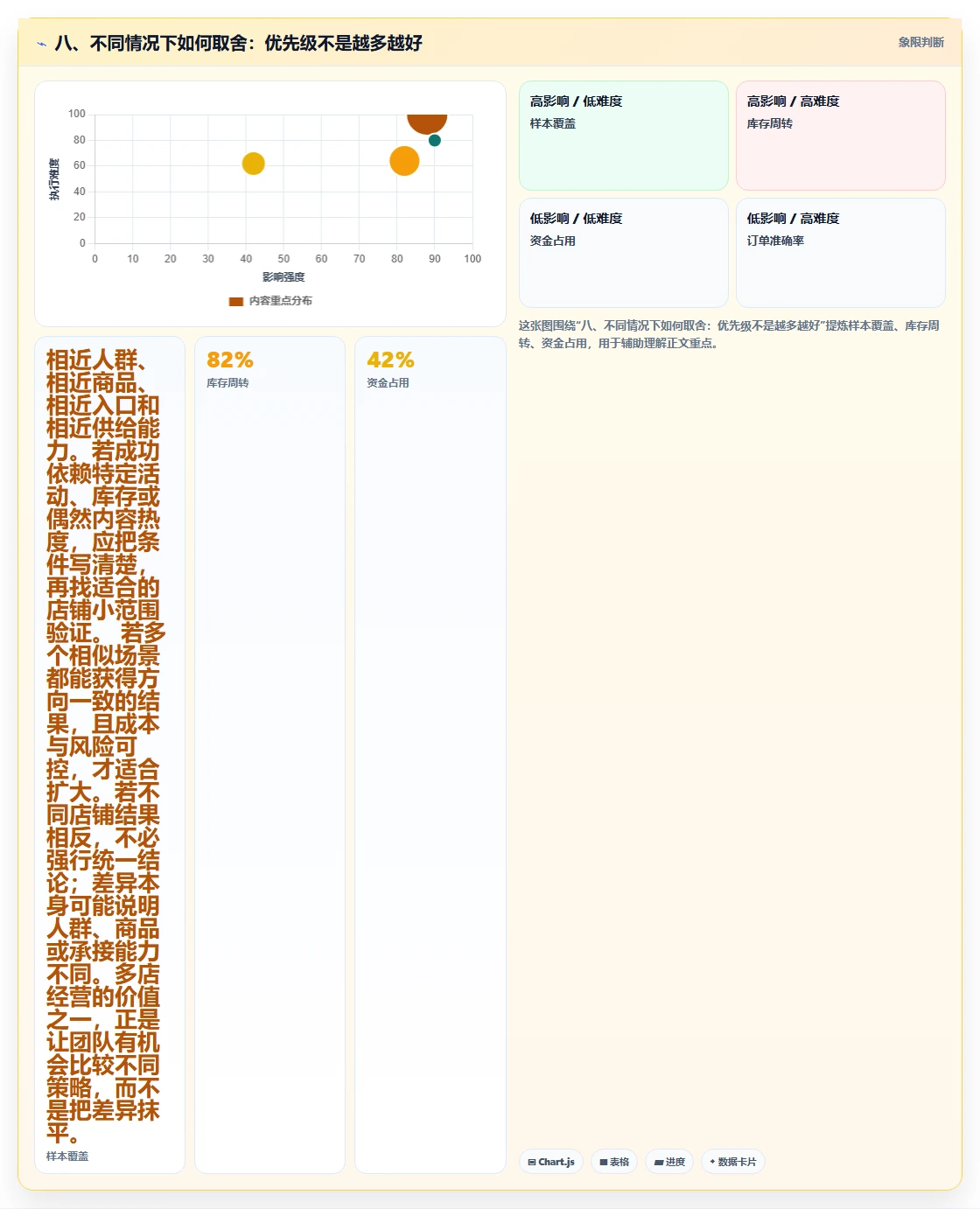
Task: Click the 订单准确率 text
Action: [x=775, y=241]
